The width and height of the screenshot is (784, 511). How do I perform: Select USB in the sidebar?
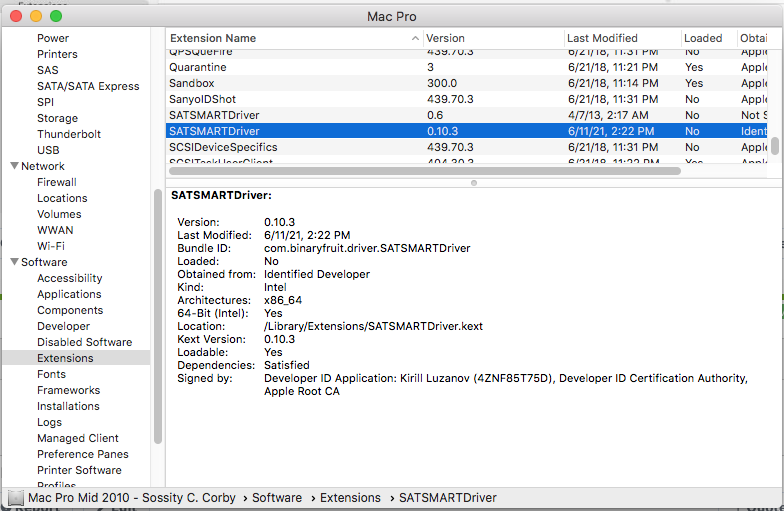(48, 150)
